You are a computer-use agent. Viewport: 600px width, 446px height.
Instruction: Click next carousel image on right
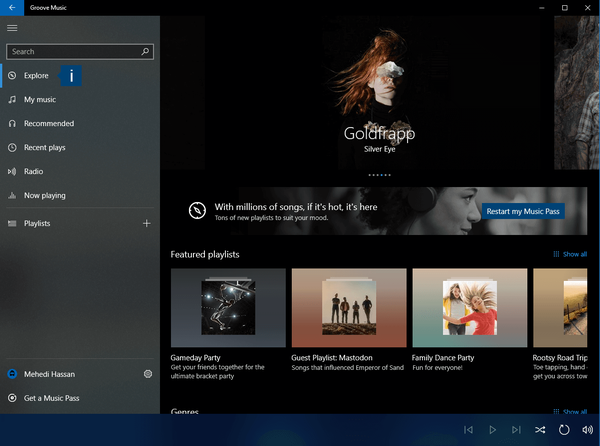[577, 93]
